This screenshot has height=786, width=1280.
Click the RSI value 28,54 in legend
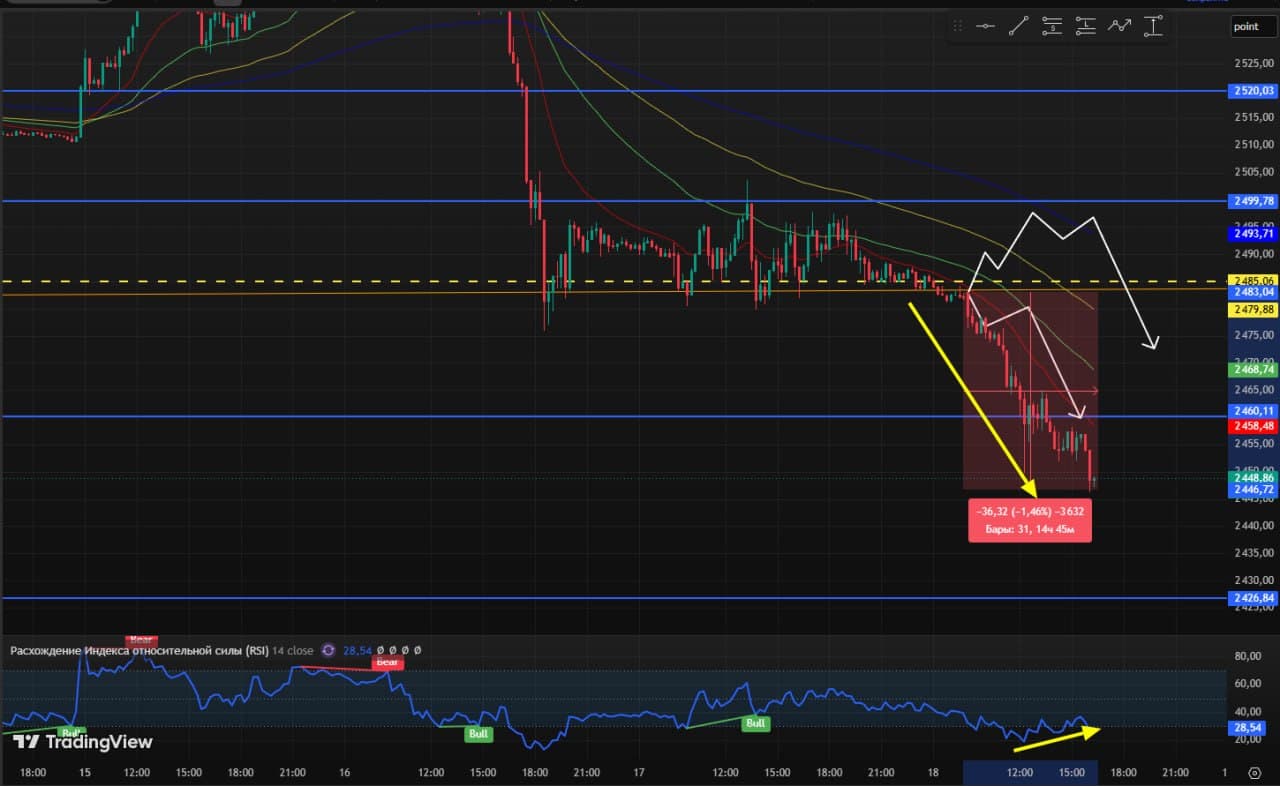[x=357, y=650]
